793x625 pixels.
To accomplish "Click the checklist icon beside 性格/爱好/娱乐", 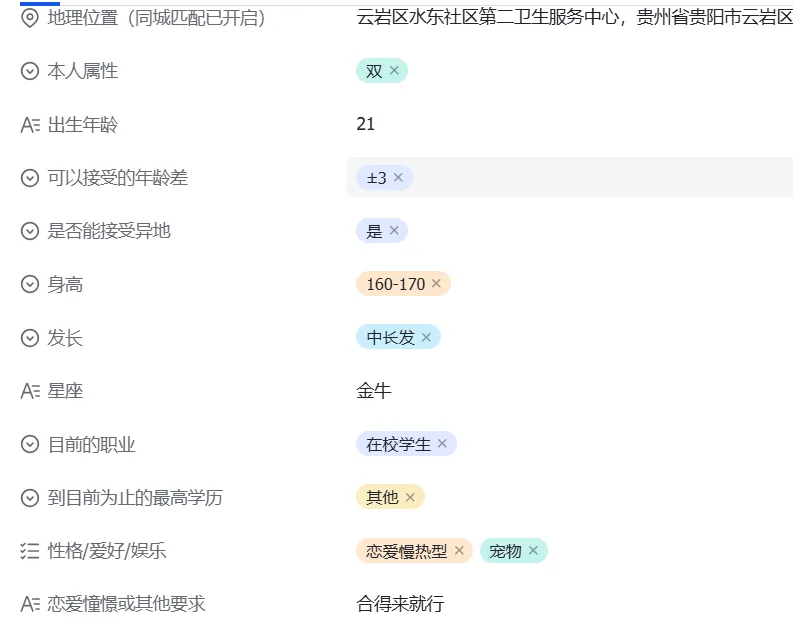I will point(30,551).
